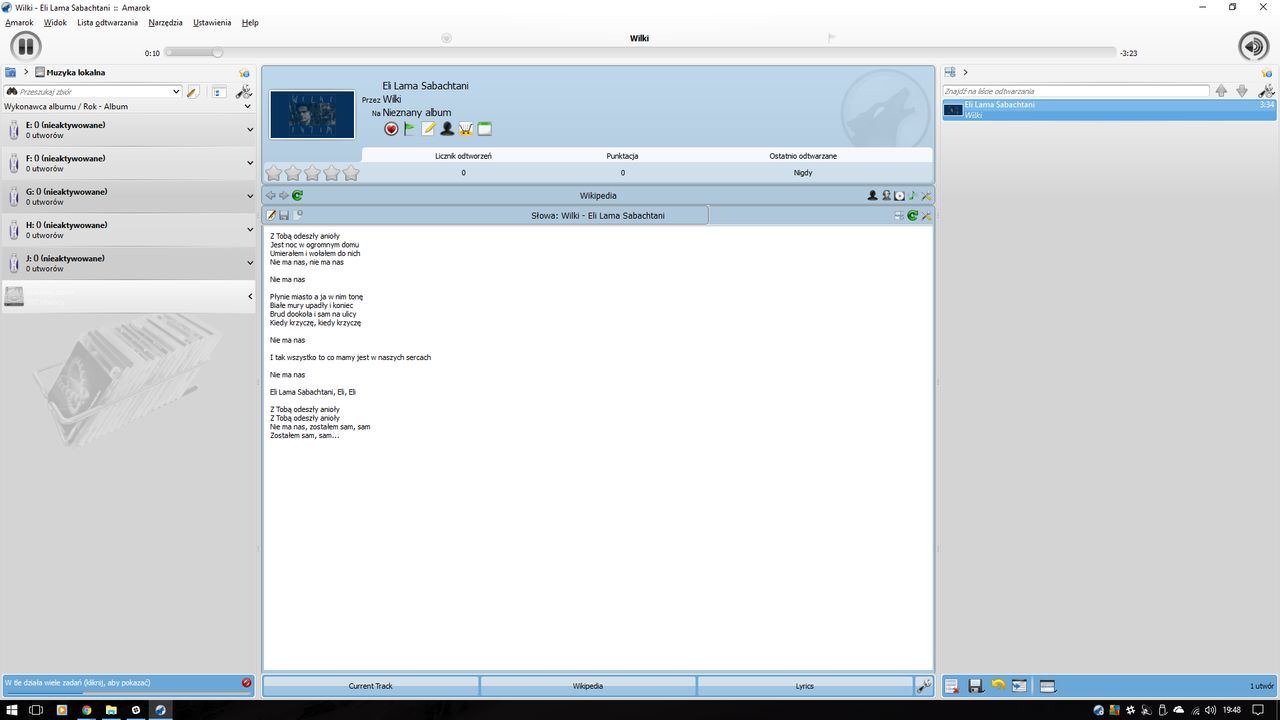Select Eli Lama Sabachtani playlist entry

point(1109,110)
